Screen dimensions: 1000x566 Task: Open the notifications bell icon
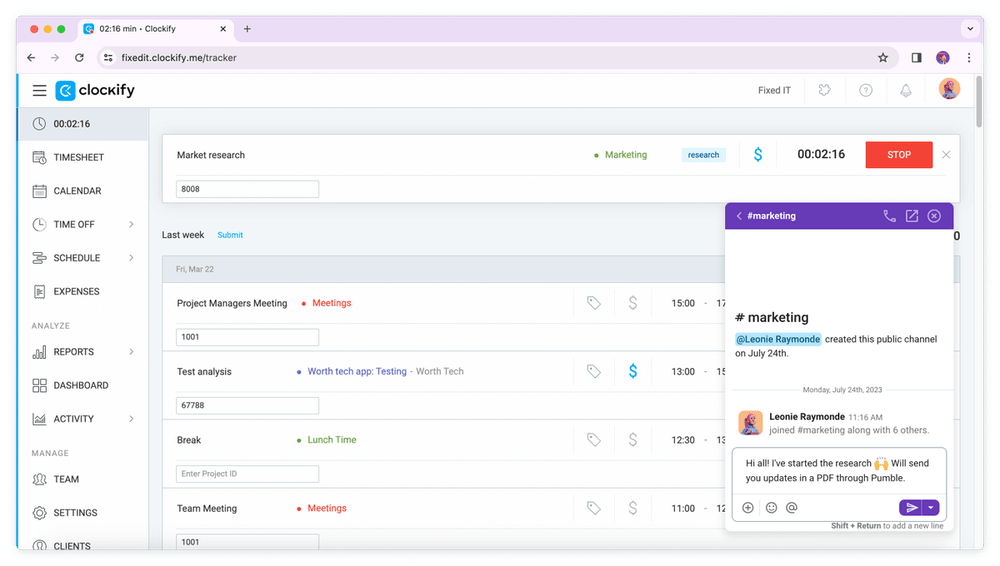[x=906, y=90]
